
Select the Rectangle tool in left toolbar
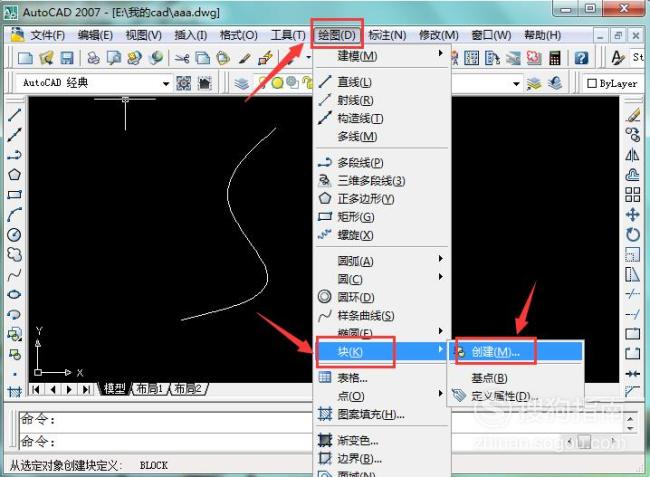click(15, 194)
